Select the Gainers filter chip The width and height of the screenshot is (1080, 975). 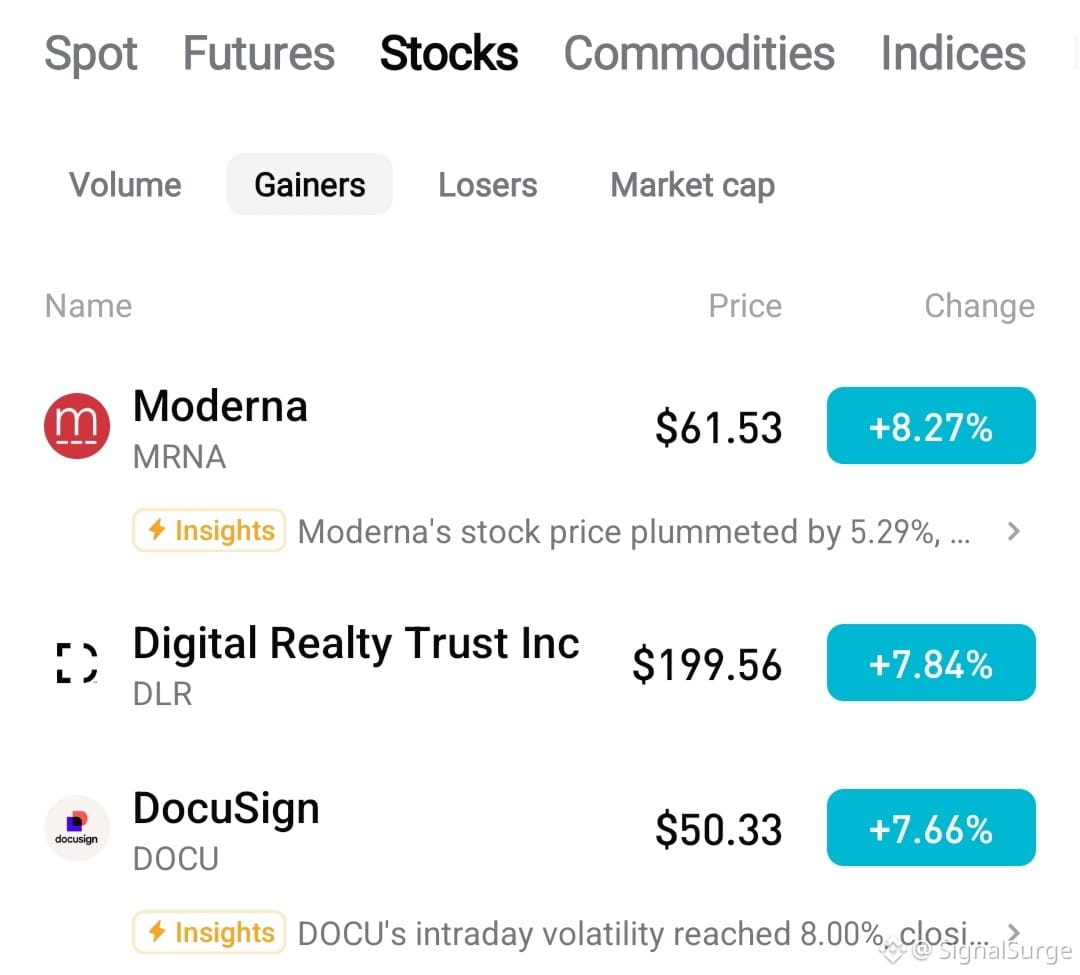310,185
